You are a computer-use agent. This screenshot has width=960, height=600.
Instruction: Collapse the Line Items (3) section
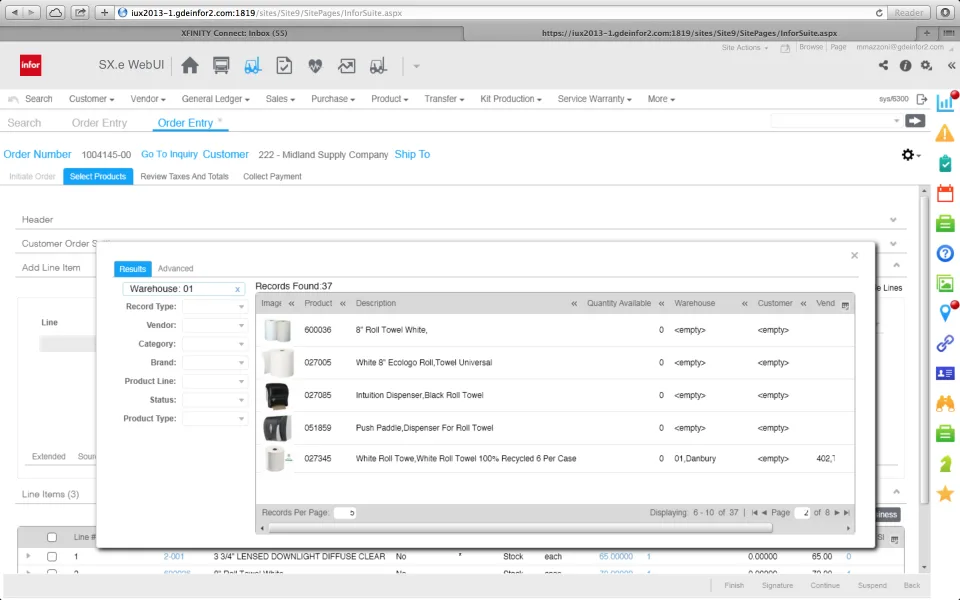pyautogui.click(x=896, y=492)
